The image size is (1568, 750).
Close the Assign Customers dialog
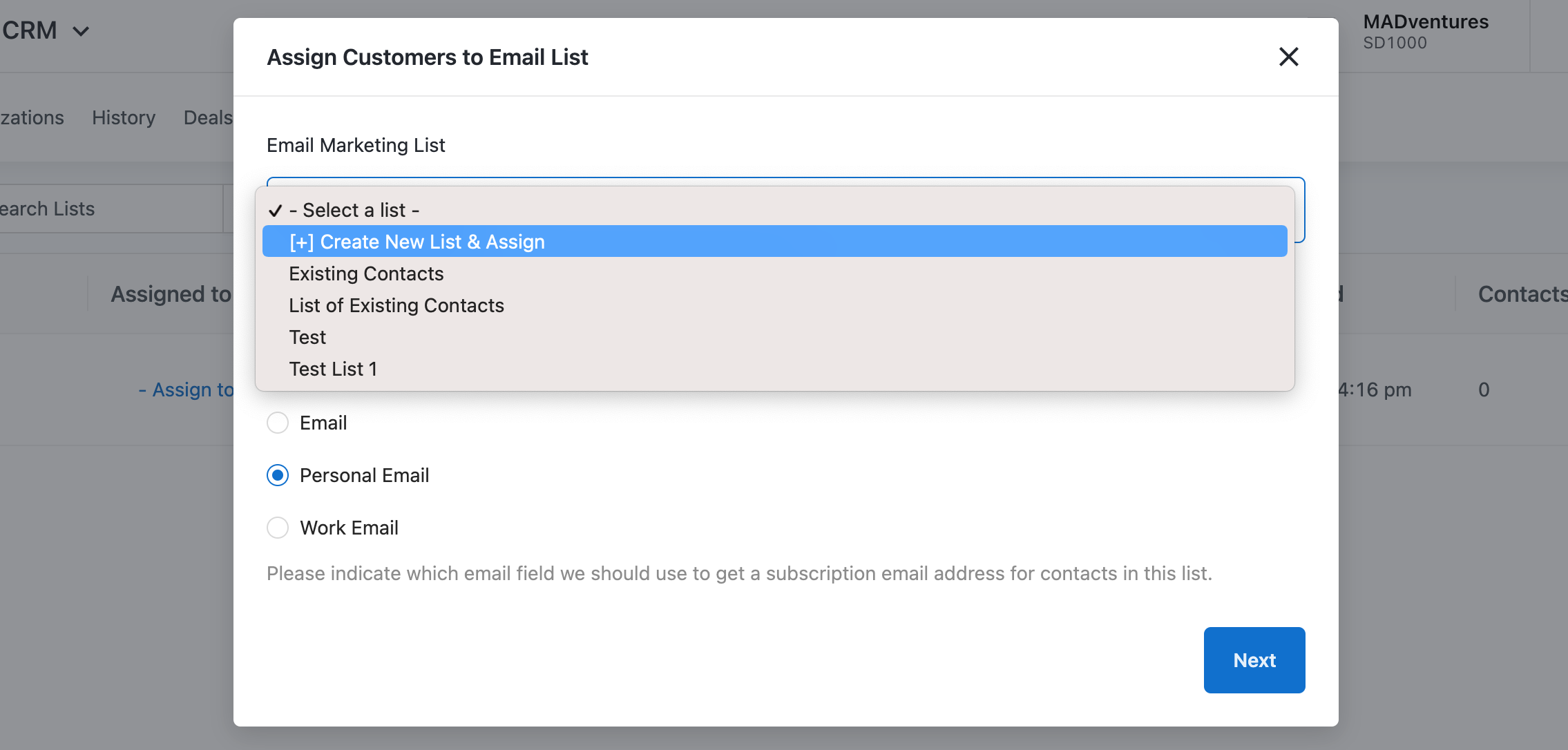coord(1288,57)
